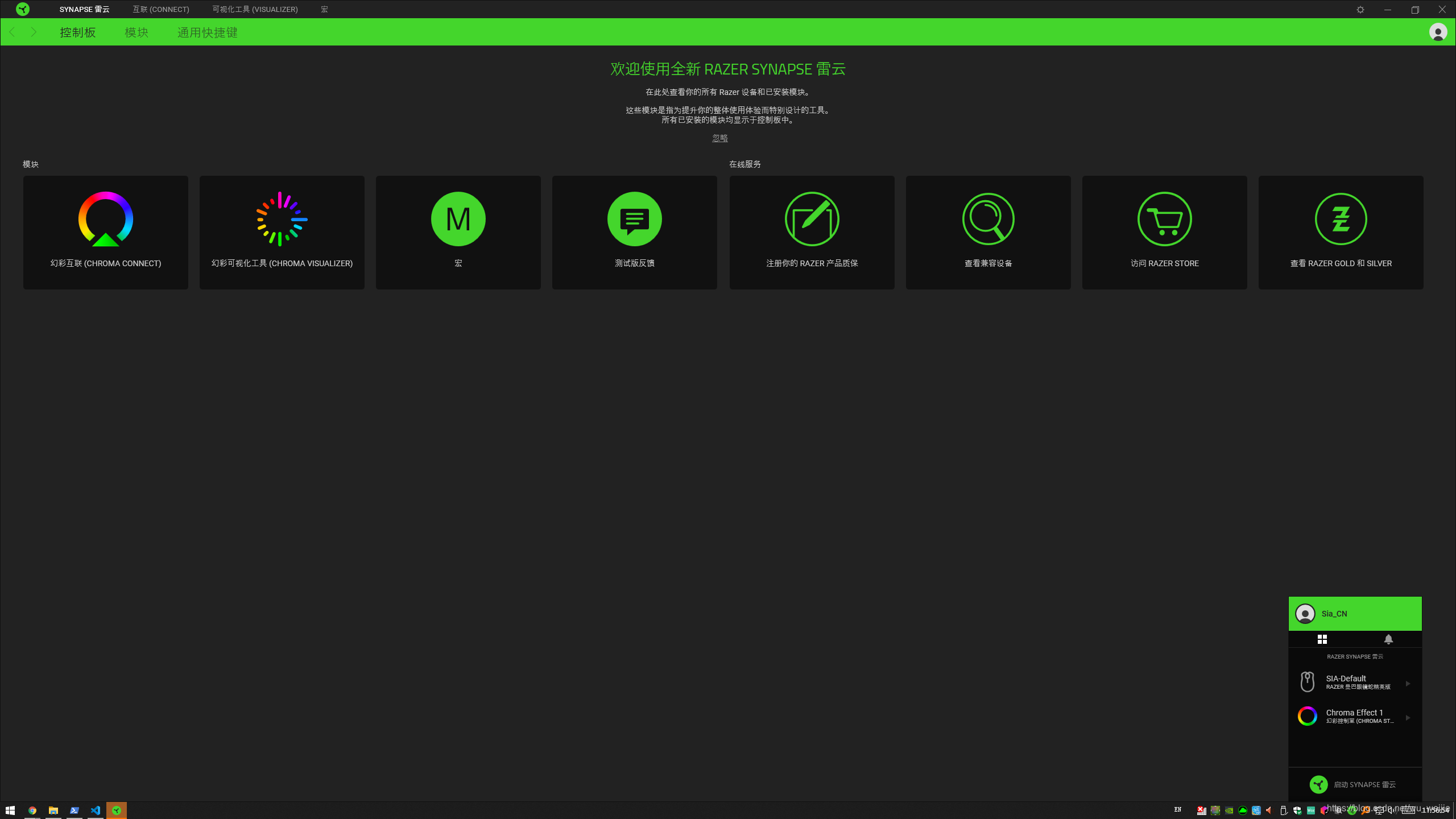Open 注册你的 RAZER 产品质保 warranty registration card
1456x819 pixels.
point(812,232)
